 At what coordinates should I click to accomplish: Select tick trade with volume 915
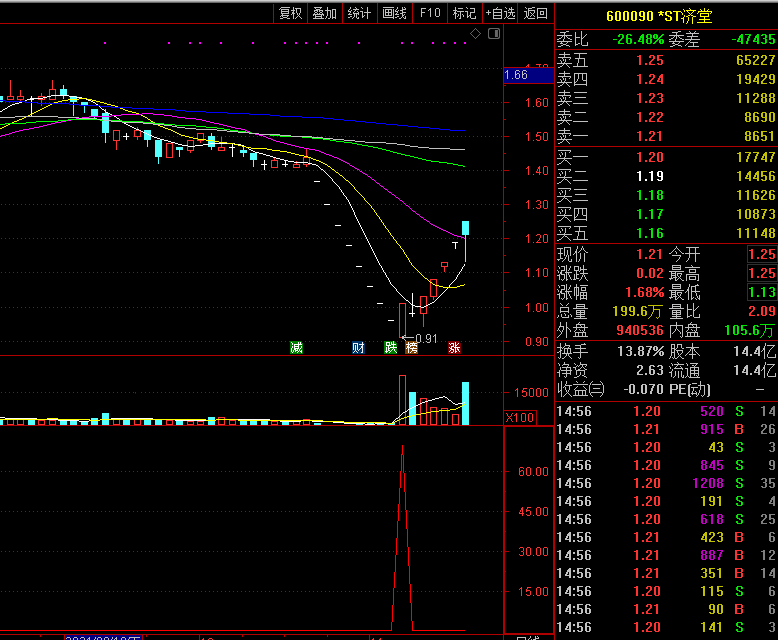(666, 429)
